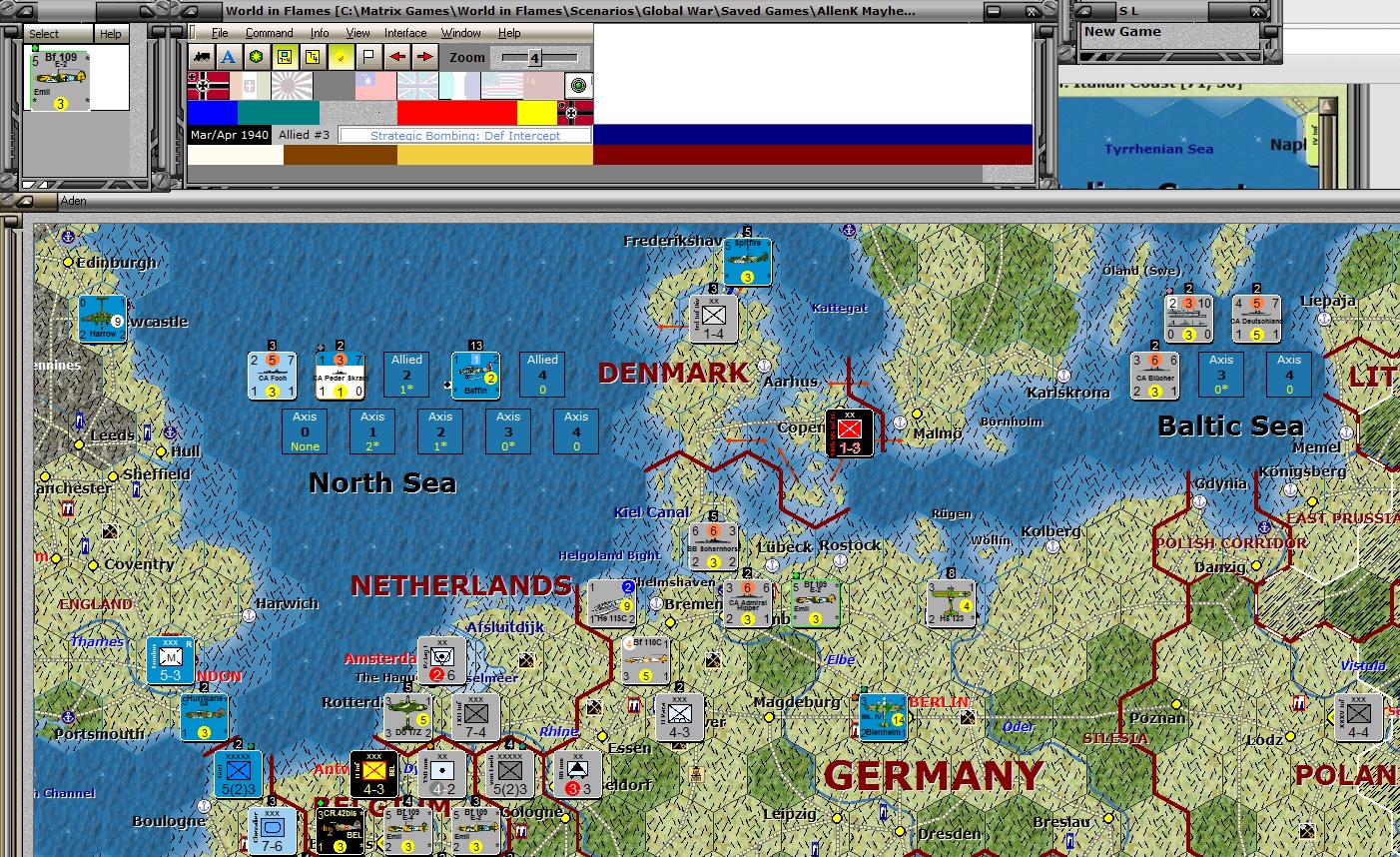
Task: Open Help in the unit window
Action: click(x=110, y=34)
